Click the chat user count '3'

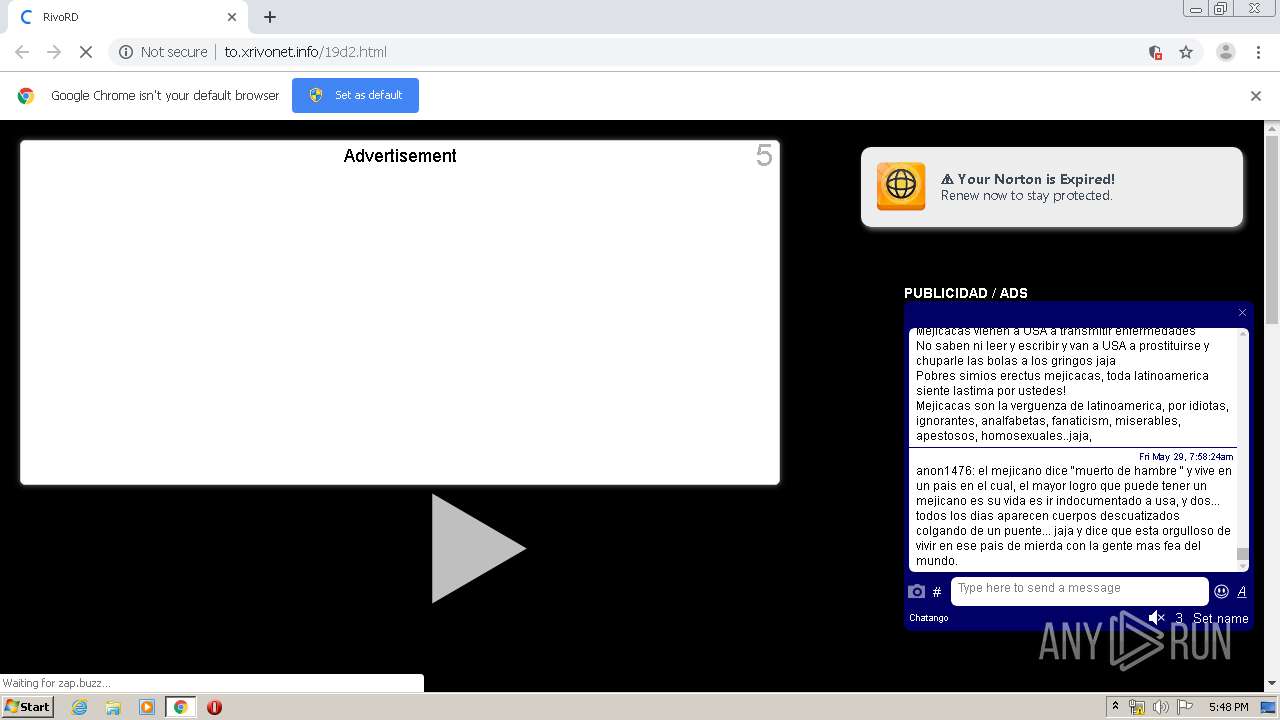1178,618
